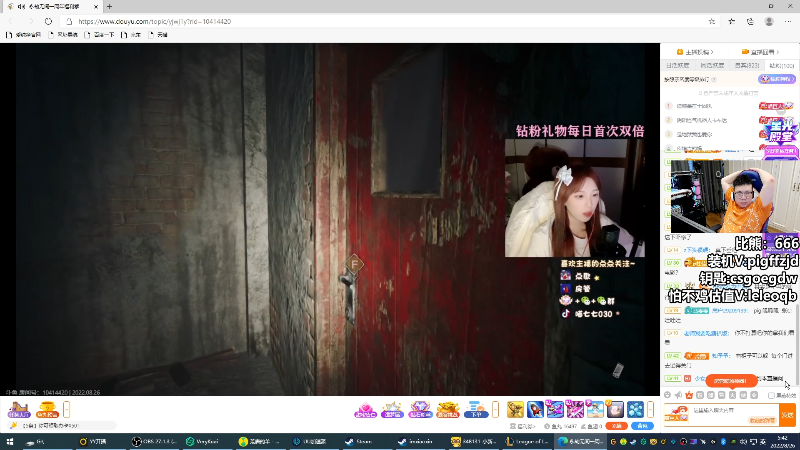800x450 pixels.
Task: Click the help question mark beside ranking title
Action: click(x=714, y=80)
